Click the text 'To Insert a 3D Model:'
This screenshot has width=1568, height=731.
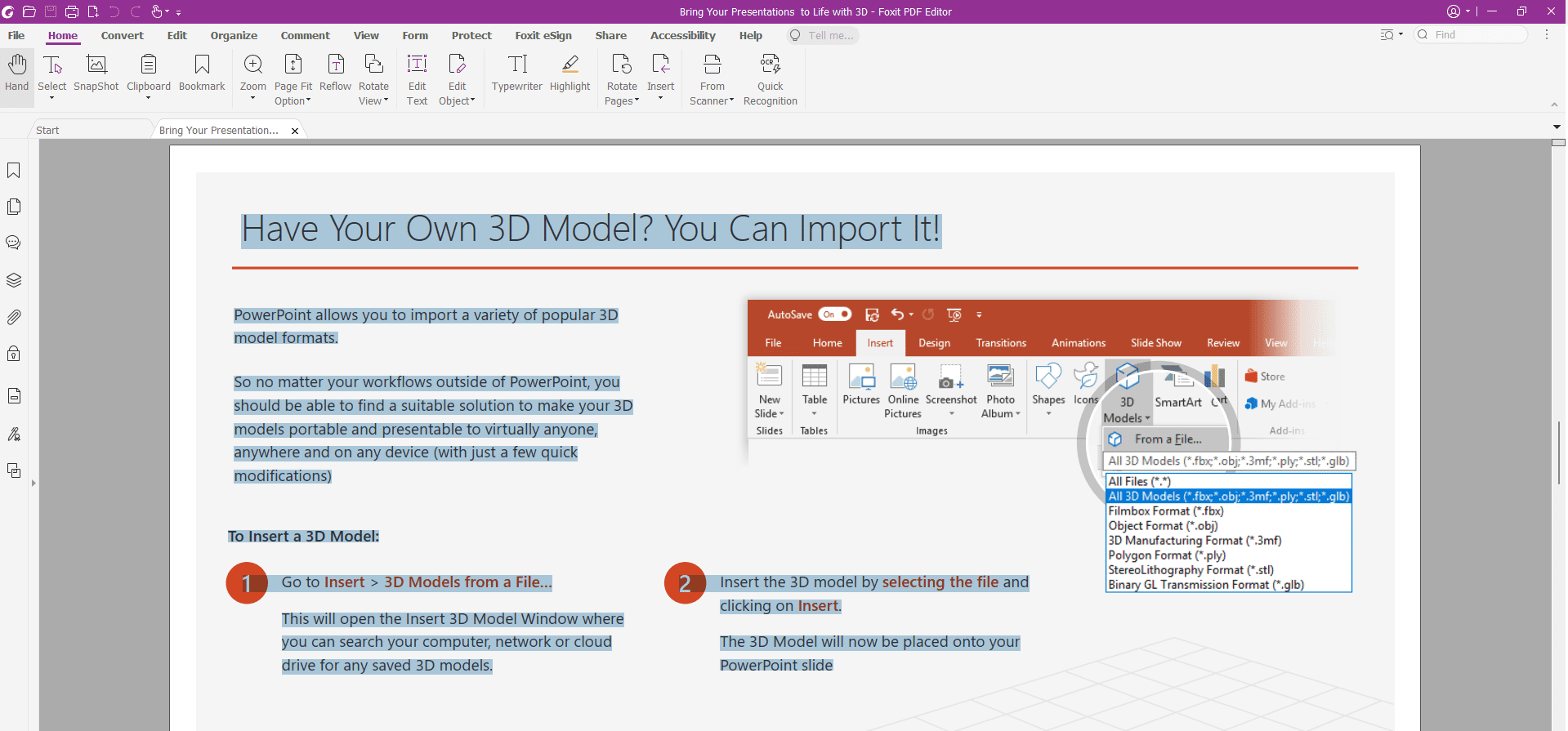click(x=303, y=537)
